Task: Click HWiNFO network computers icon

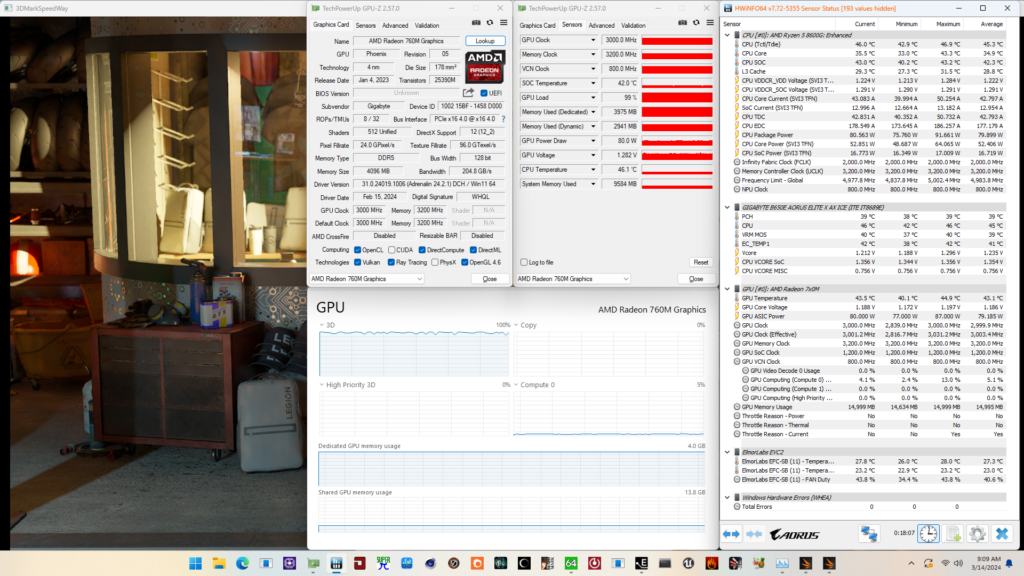Action: click(869, 534)
